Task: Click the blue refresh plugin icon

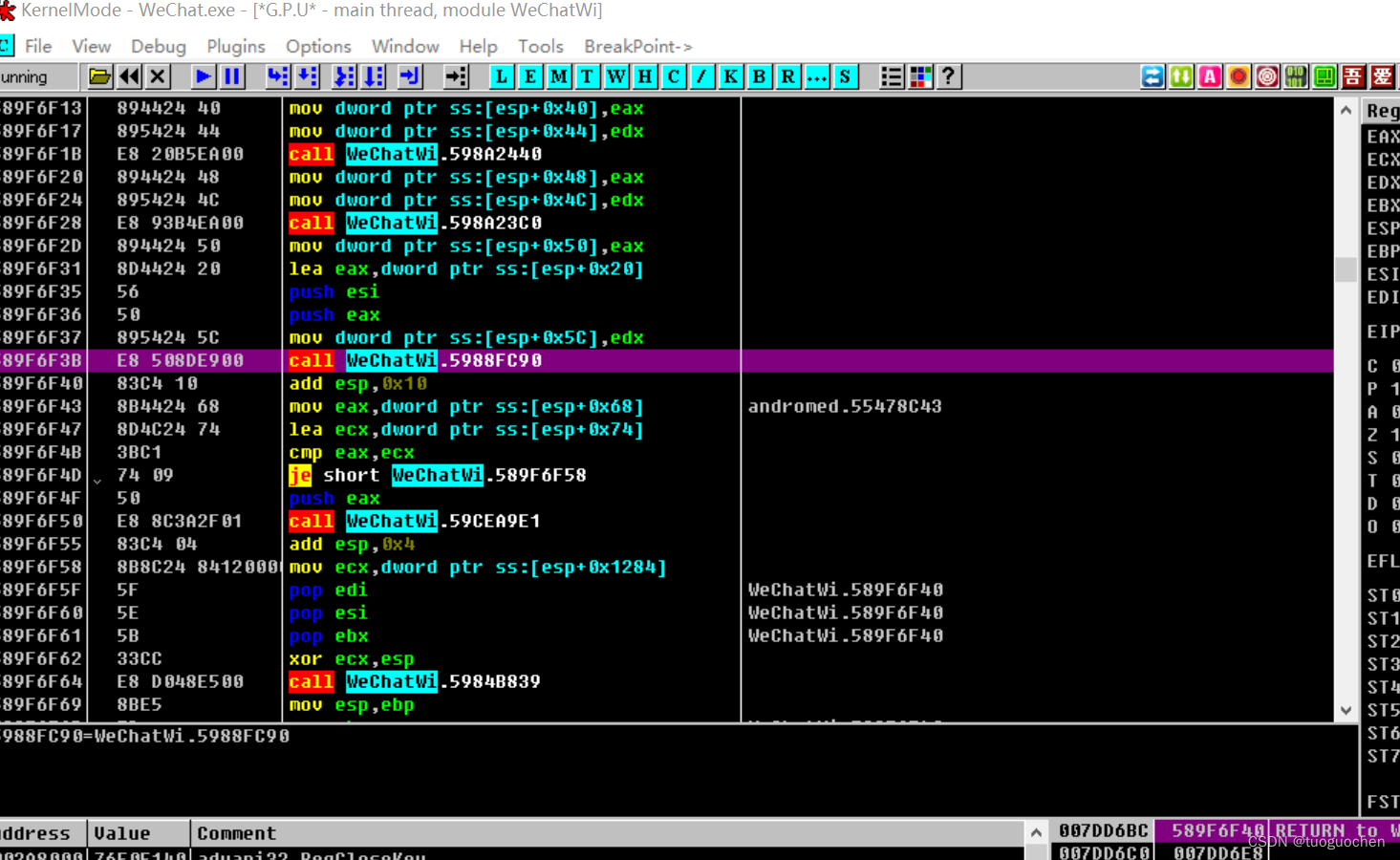Action: pyautogui.click(x=1152, y=76)
